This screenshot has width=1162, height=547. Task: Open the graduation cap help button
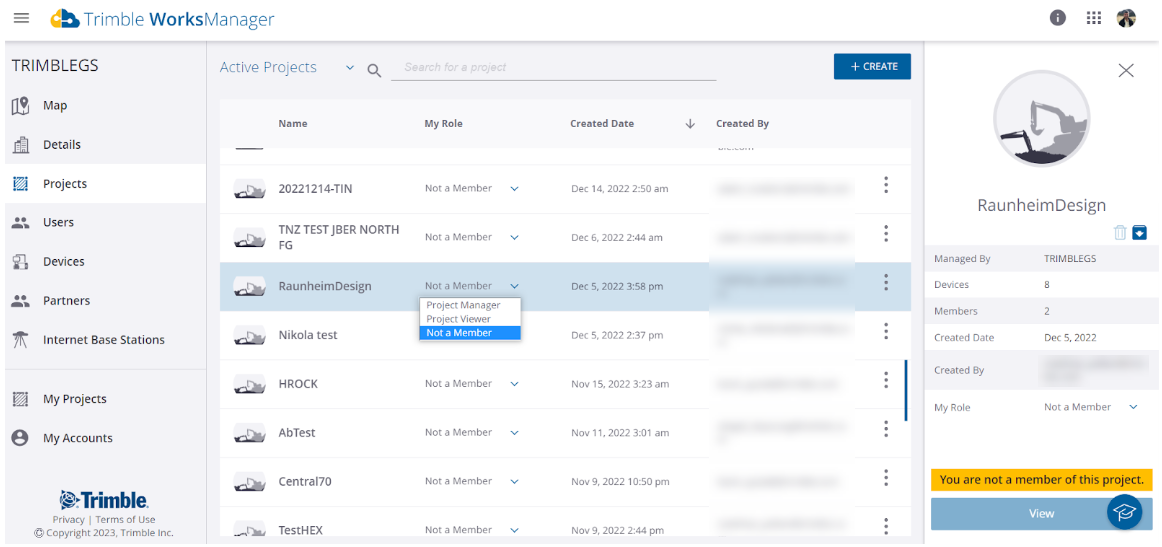coord(1125,511)
